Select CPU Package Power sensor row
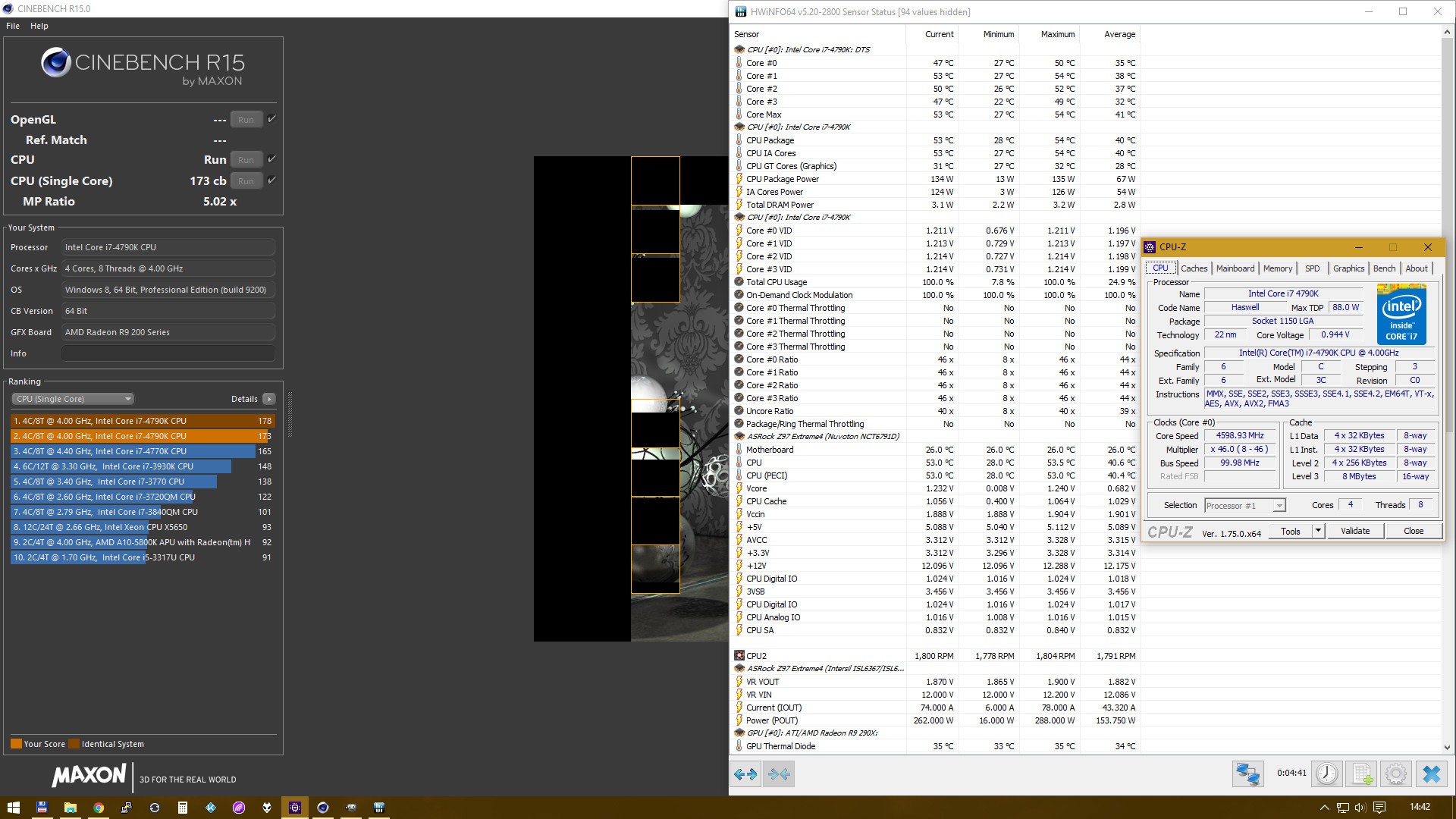The width and height of the screenshot is (1456, 819). pyautogui.click(x=935, y=179)
